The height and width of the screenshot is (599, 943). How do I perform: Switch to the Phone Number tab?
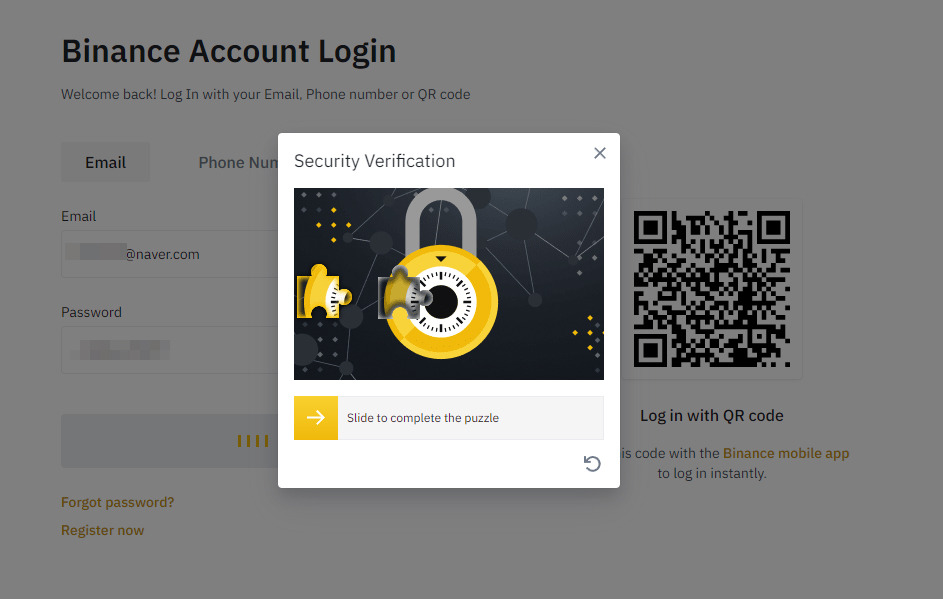(238, 162)
